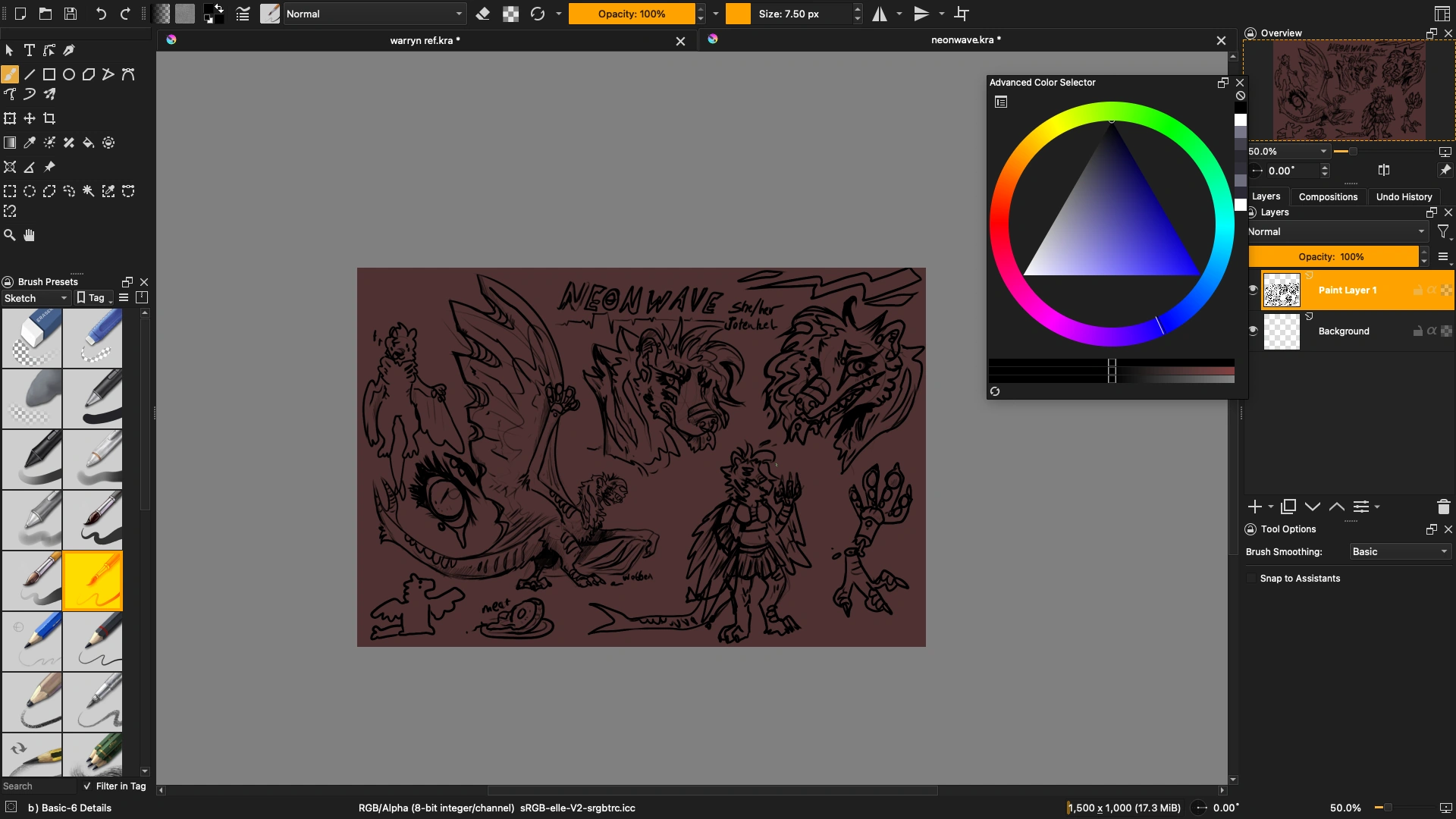Viewport: 1456px width, 819px height.
Task: Select the Text tool
Action: (x=30, y=50)
